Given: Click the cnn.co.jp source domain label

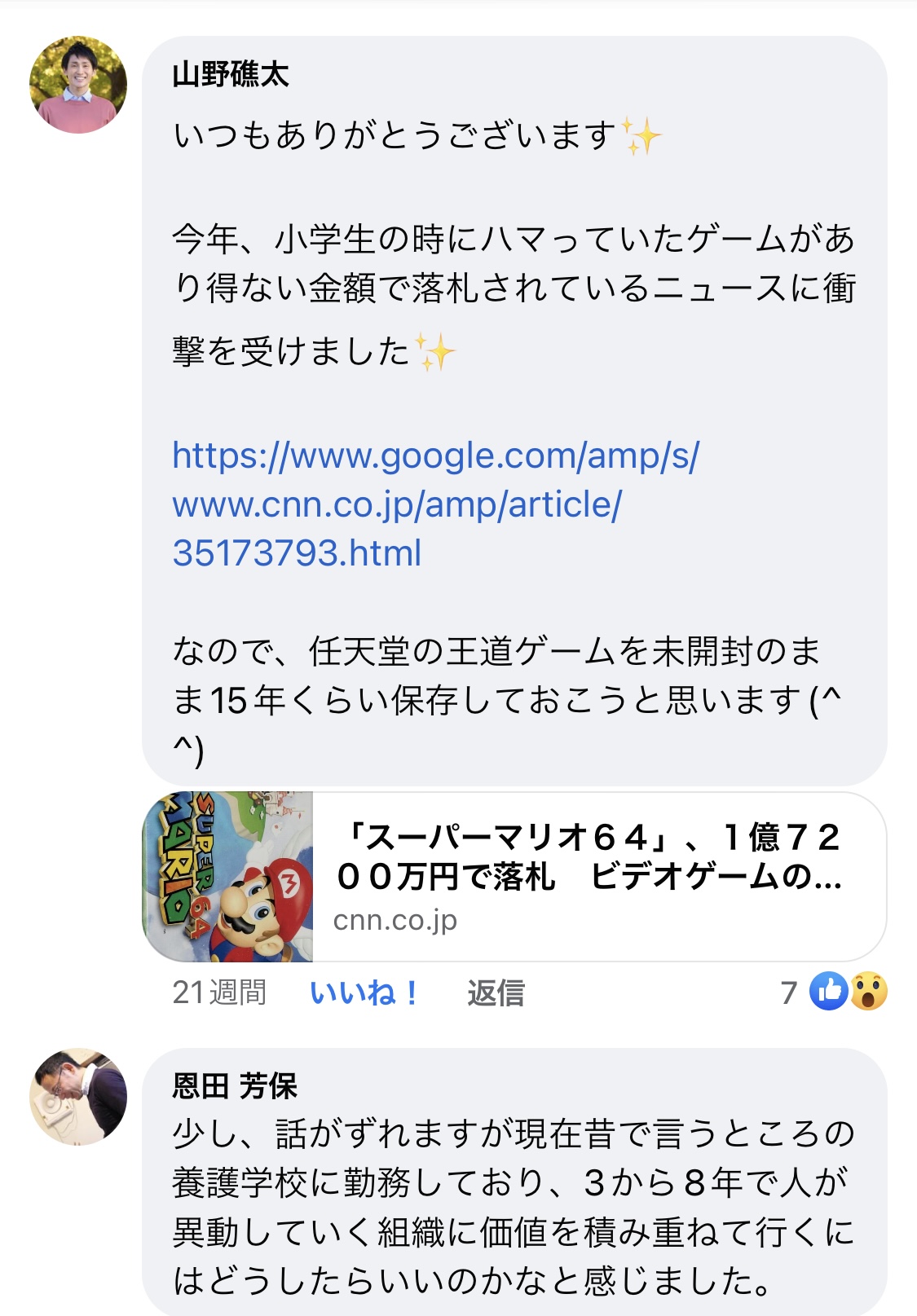Looking at the screenshot, I should 395,921.
